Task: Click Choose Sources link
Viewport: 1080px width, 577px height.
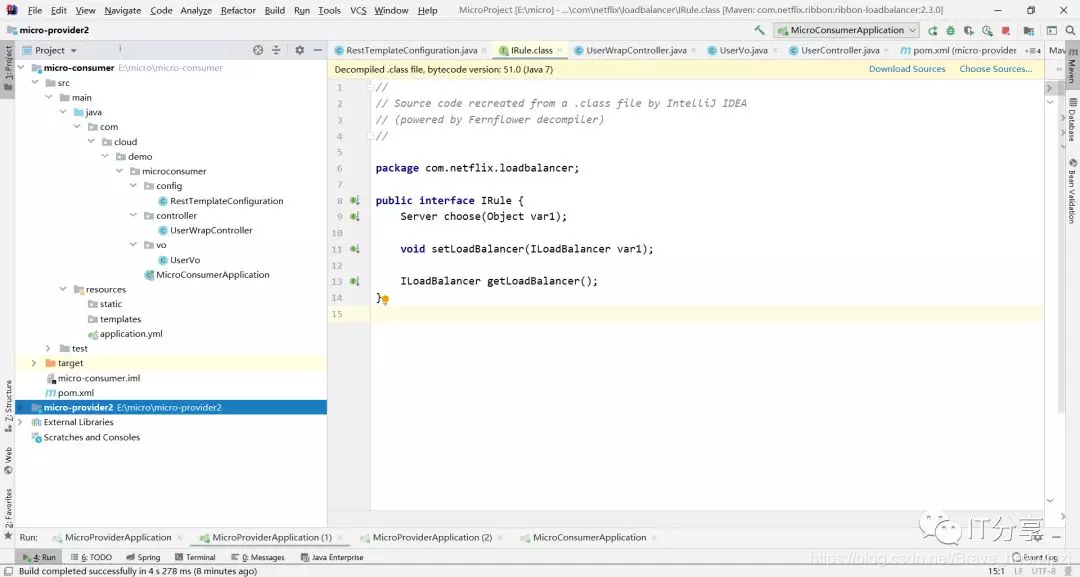Action: point(995,69)
